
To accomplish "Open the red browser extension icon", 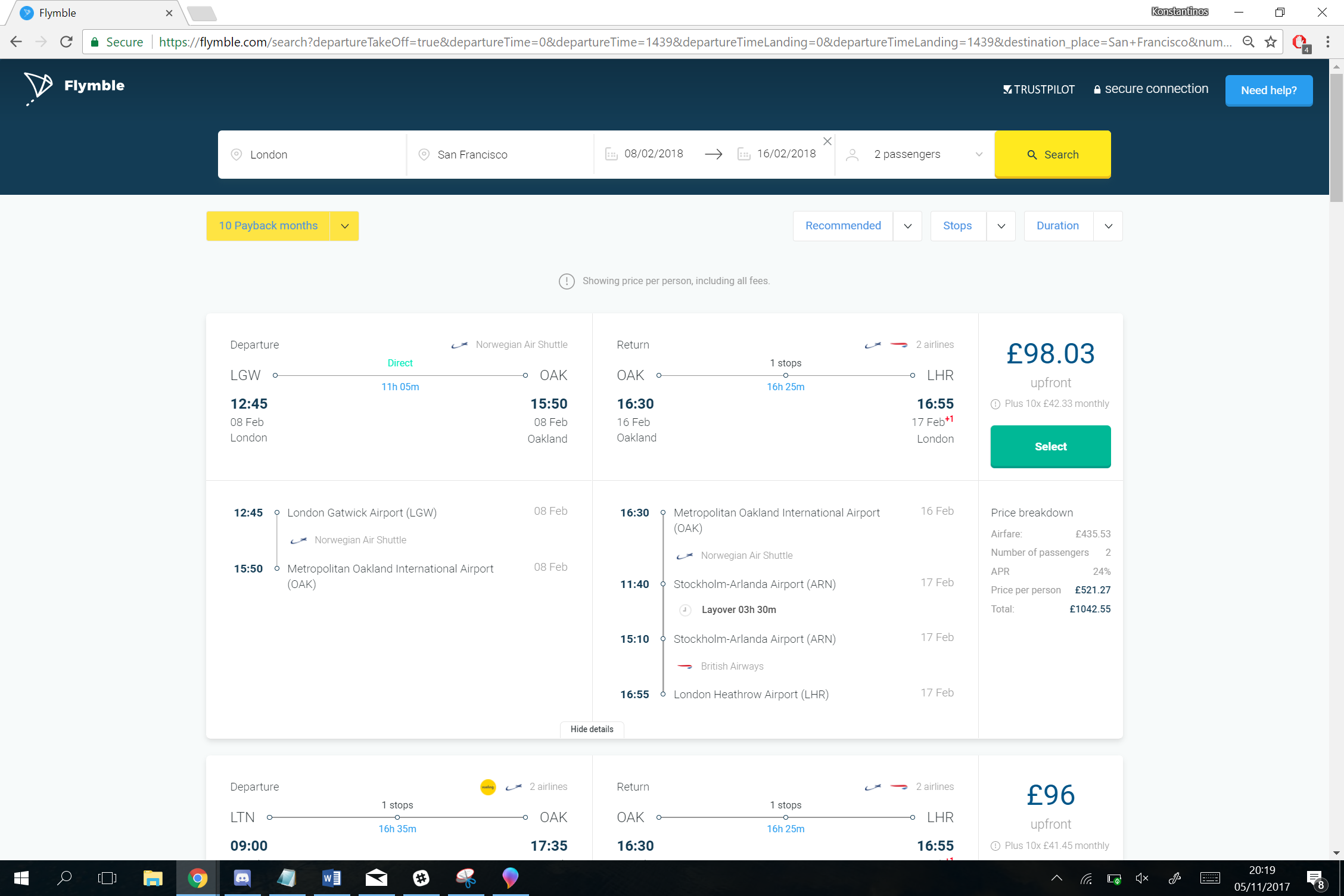I will click(1300, 43).
